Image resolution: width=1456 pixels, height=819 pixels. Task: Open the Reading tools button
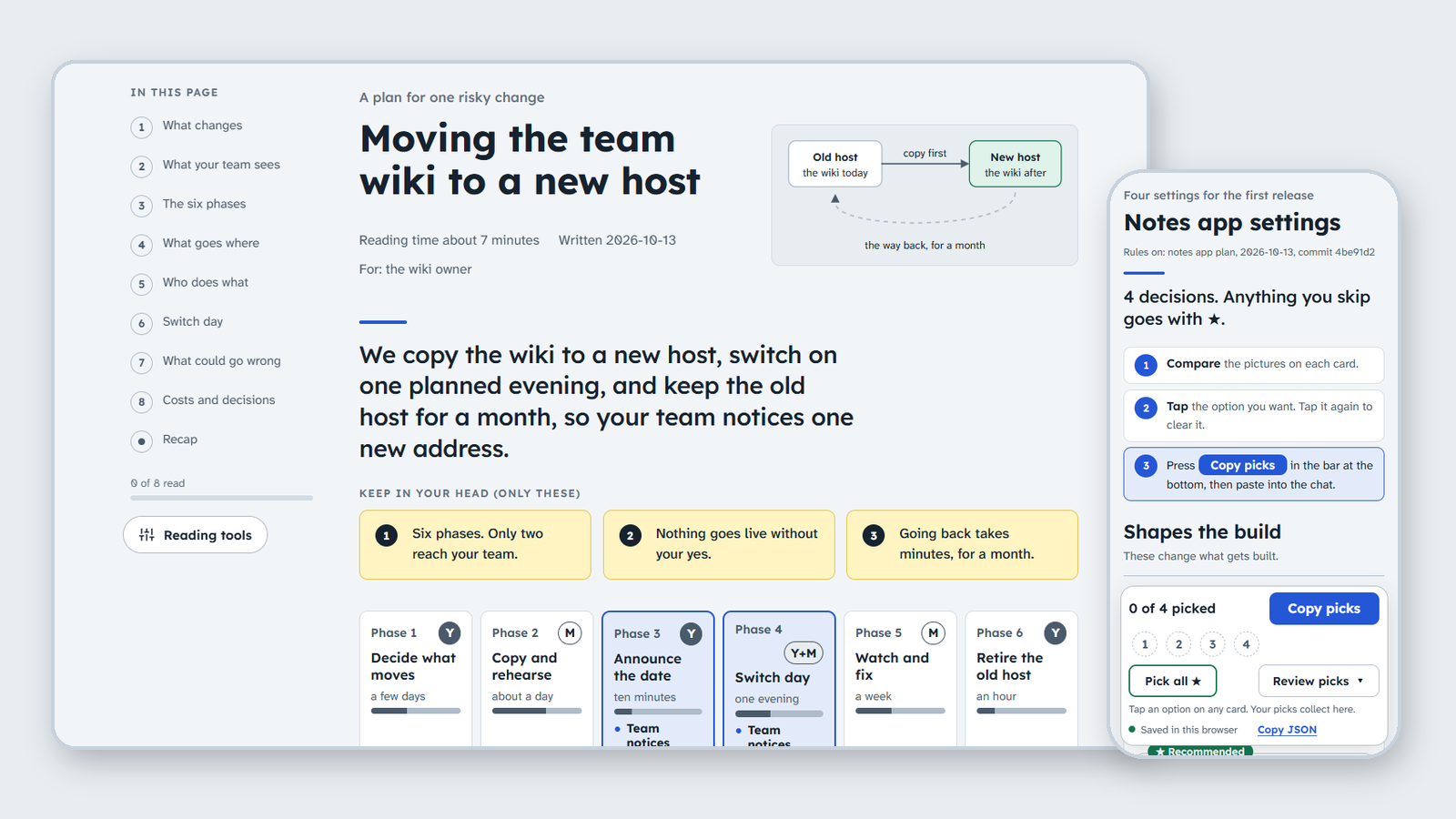point(195,535)
